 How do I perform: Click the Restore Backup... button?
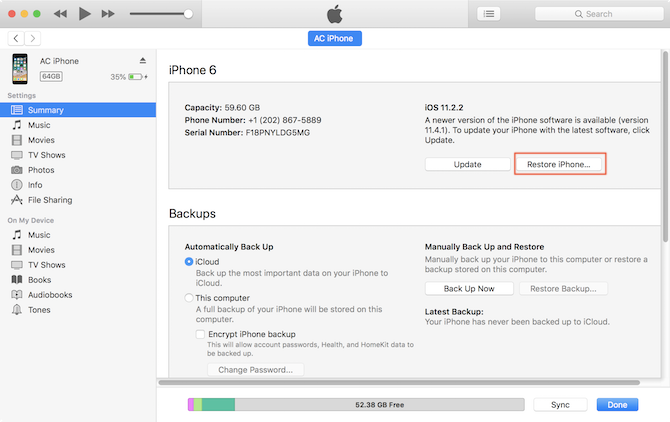point(563,289)
